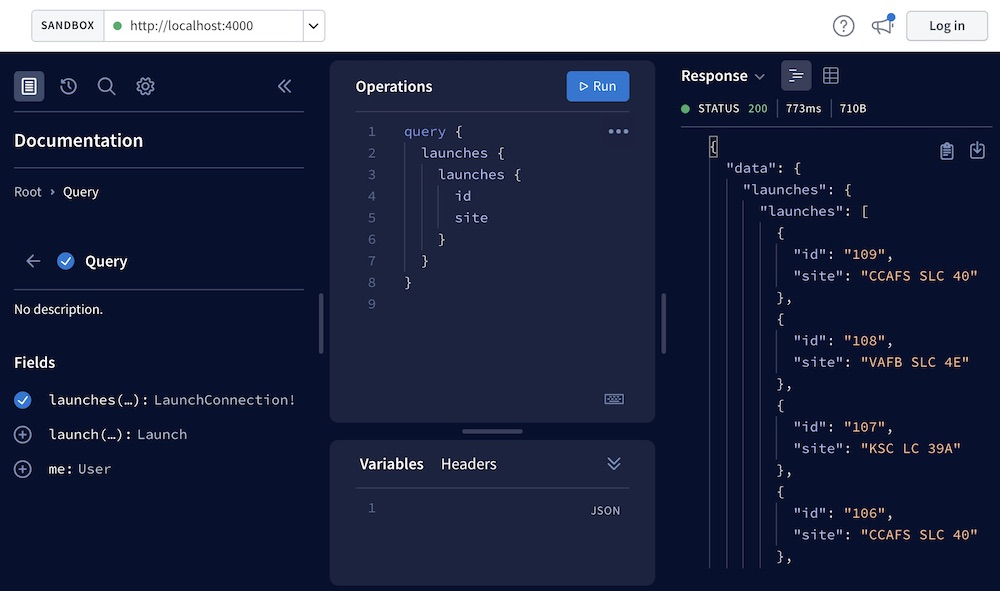Collapse the Variables panel with double chevron
Screen dimensions: 1000x591
point(614,463)
